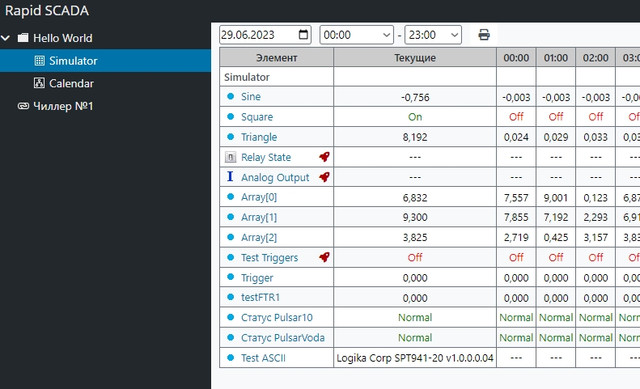Open the testFTR1 channel link
640x389 pixels.
(260, 297)
